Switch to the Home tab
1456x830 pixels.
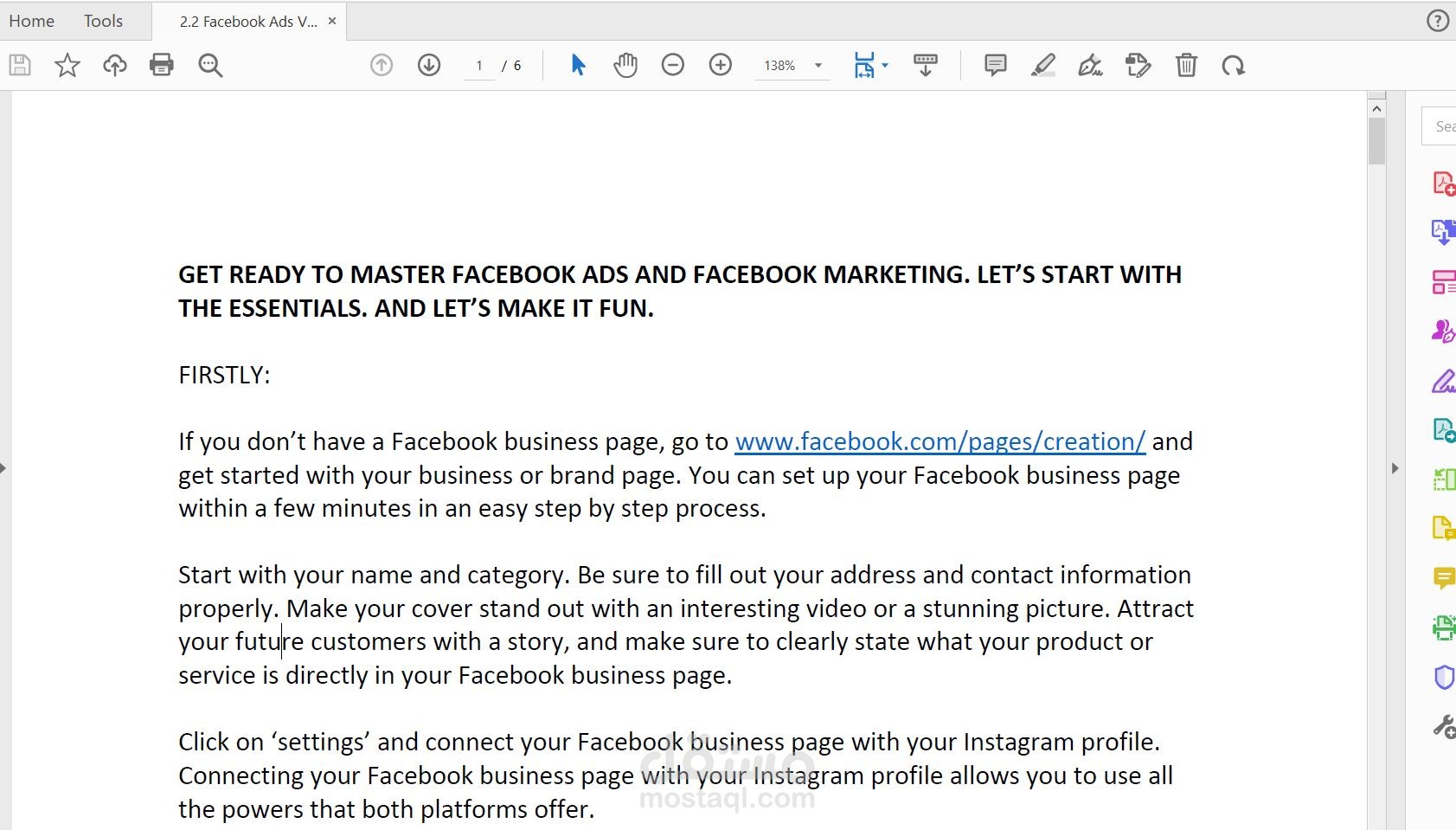click(32, 21)
